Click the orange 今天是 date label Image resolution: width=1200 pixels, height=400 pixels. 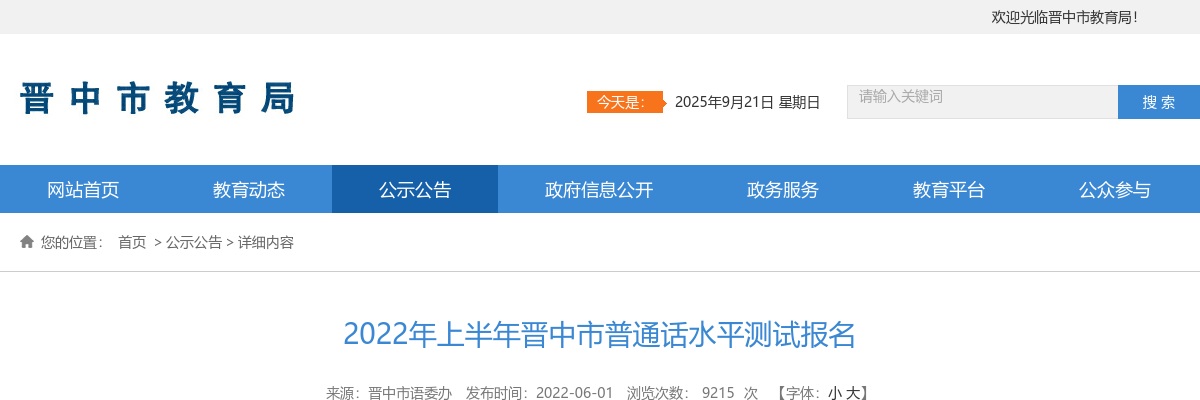[624, 101]
